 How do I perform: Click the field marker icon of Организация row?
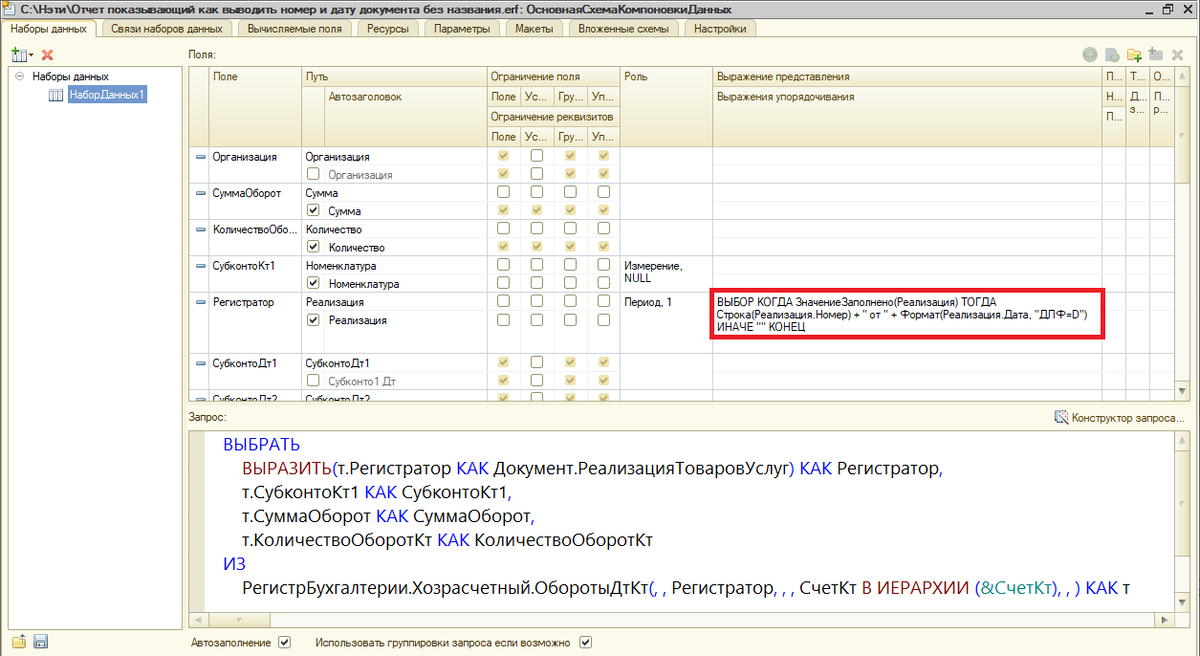point(199,157)
